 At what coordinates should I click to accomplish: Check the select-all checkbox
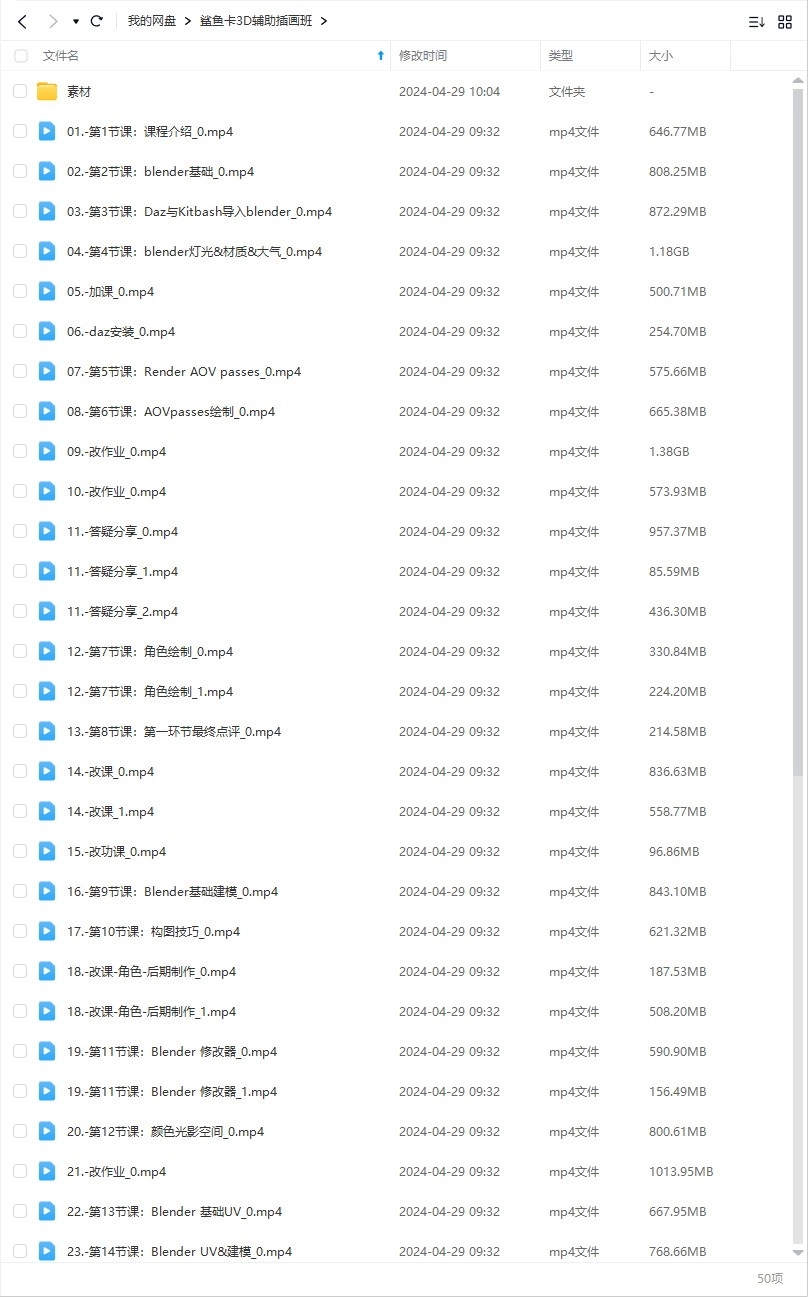tap(20, 56)
